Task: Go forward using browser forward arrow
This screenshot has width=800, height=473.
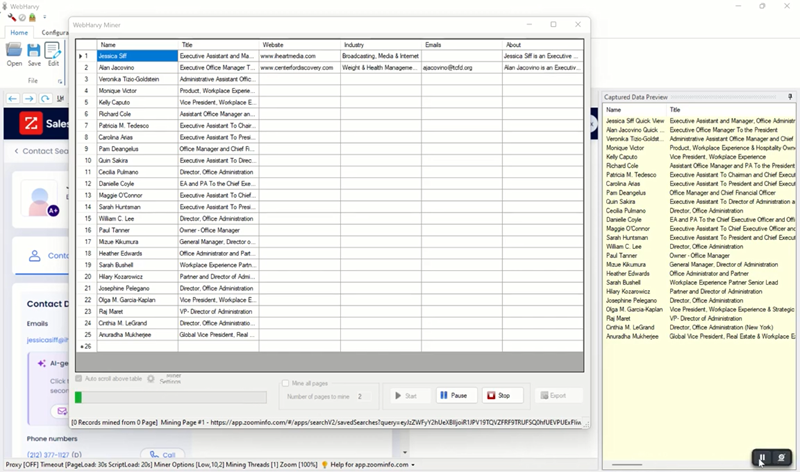Action: pos(29,99)
